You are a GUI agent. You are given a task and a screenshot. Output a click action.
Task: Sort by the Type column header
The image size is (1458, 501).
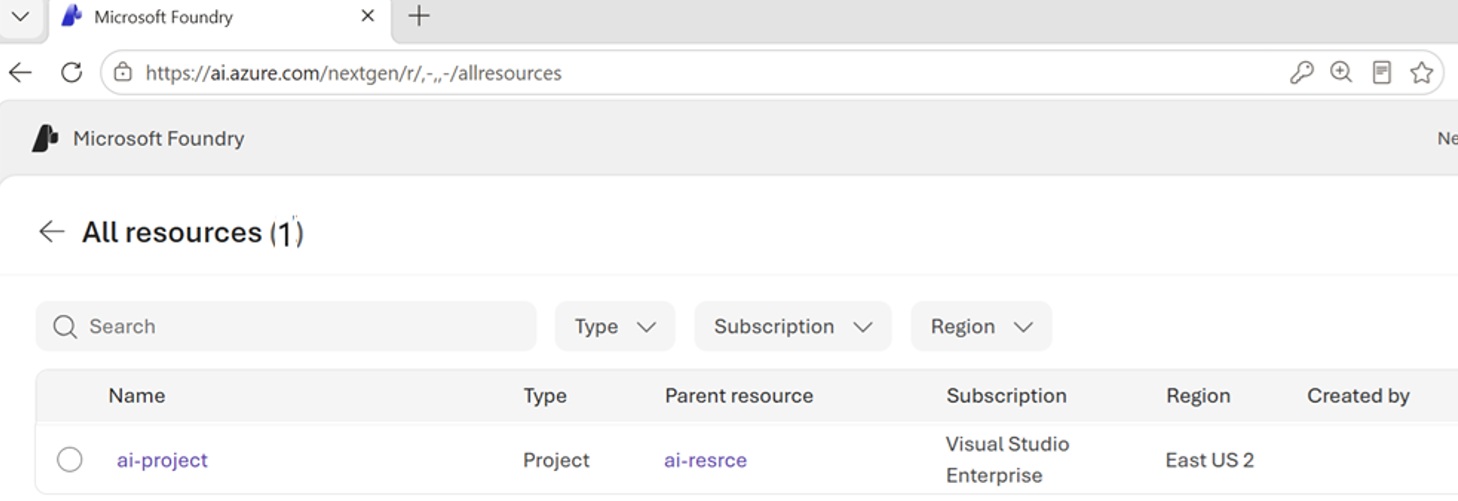(545, 396)
